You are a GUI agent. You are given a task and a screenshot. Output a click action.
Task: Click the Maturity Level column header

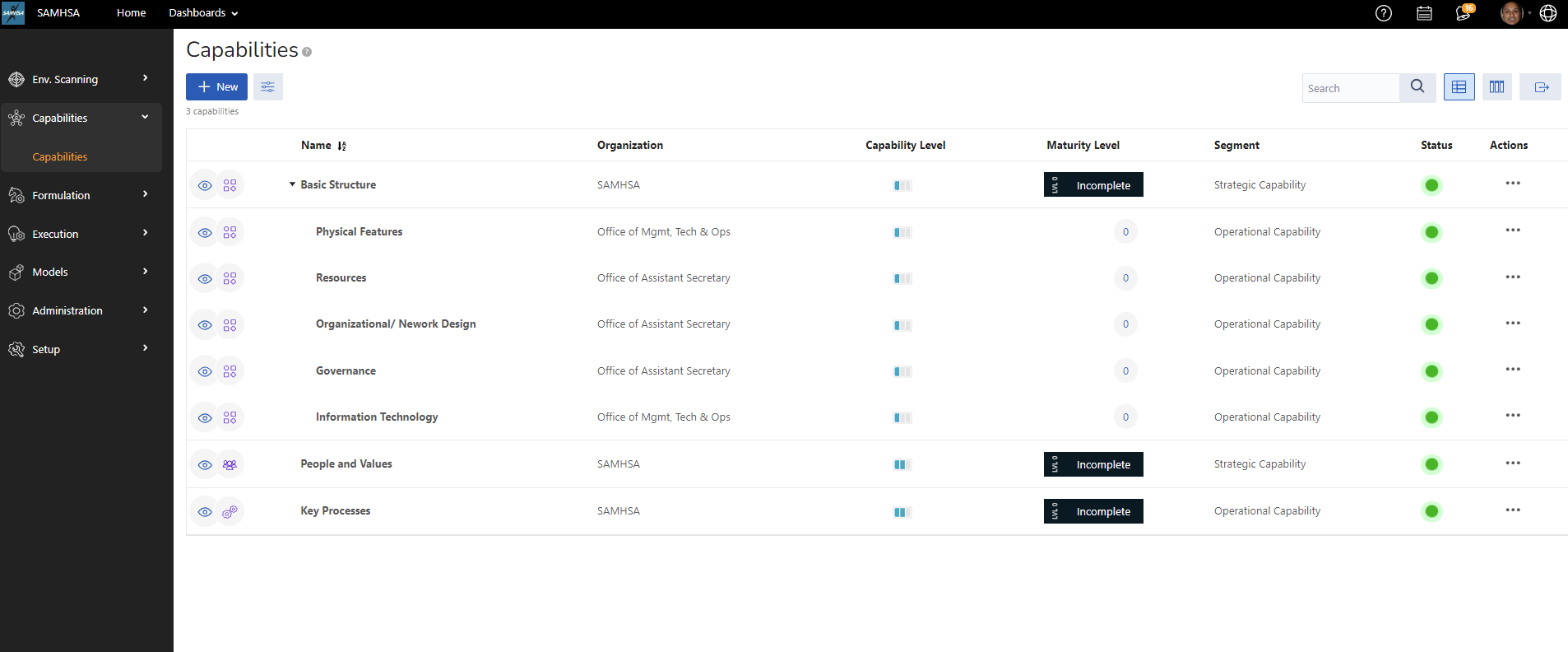1083,145
